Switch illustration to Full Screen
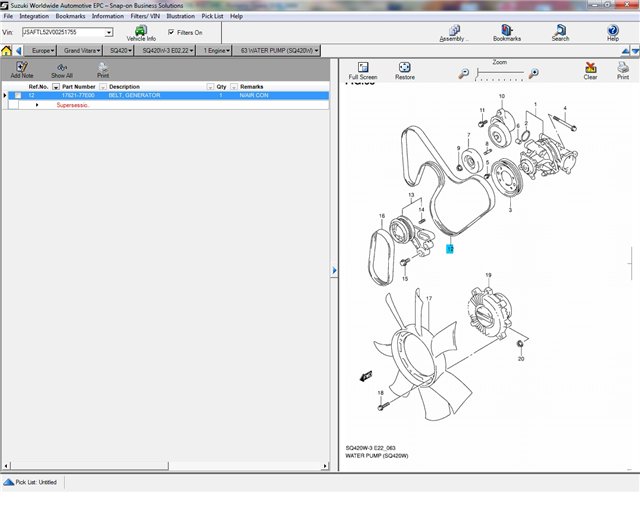The height and width of the screenshot is (510, 640). click(x=362, y=68)
